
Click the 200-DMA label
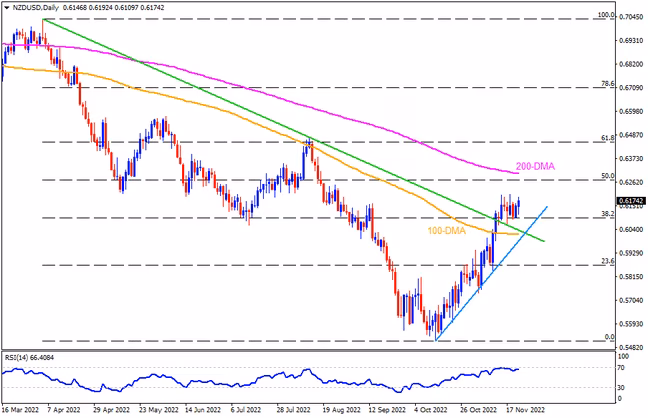pyautogui.click(x=535, y=166)
